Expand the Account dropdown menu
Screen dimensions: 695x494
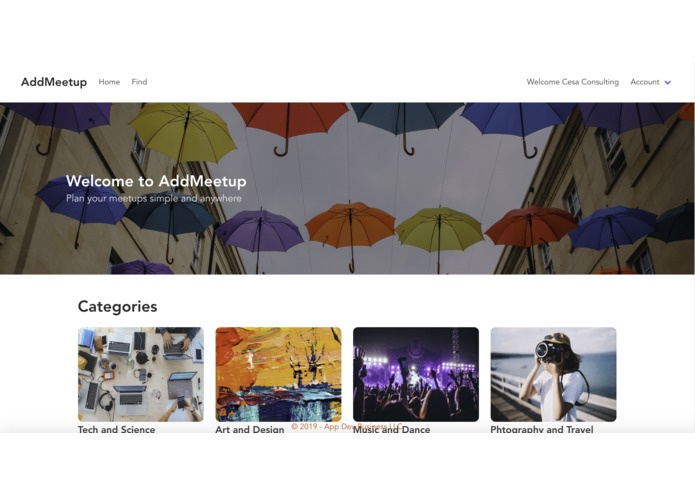click(x=650, y=82)
